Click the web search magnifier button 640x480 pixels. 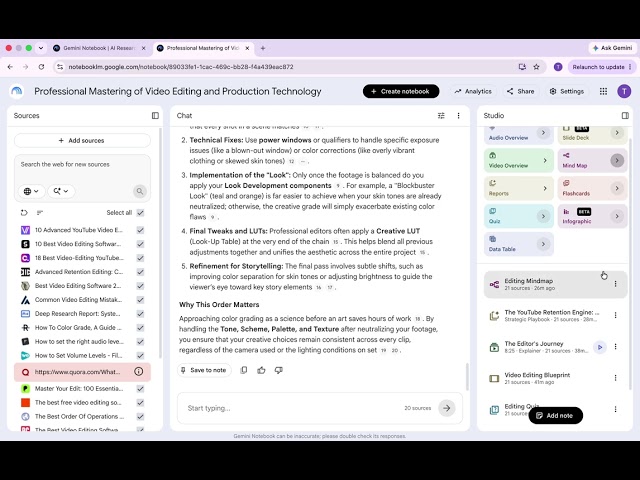coord(140,191)
